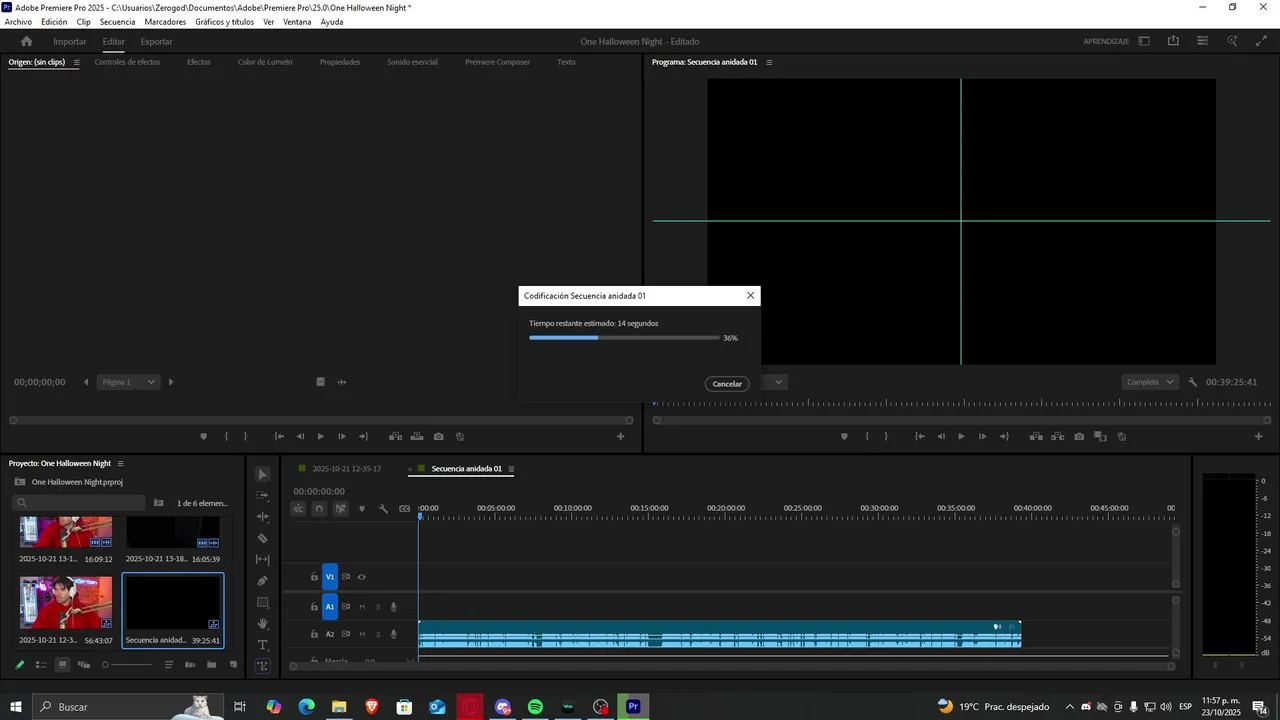Open Proyecto panel menu
This screenshot has width=1280, height=720.
tap(121, 464)
